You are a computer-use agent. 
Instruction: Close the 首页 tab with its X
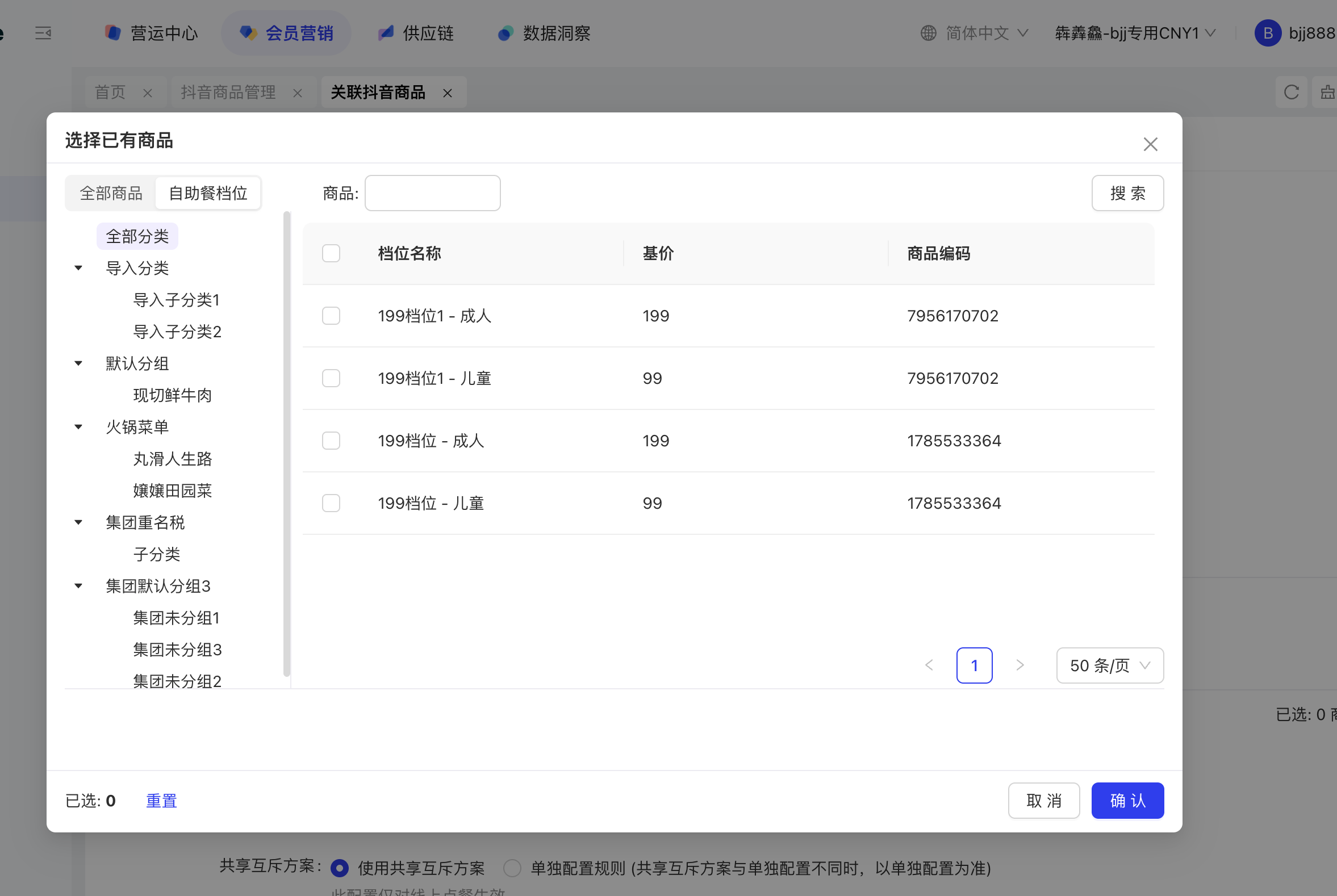tap(148, 93)
